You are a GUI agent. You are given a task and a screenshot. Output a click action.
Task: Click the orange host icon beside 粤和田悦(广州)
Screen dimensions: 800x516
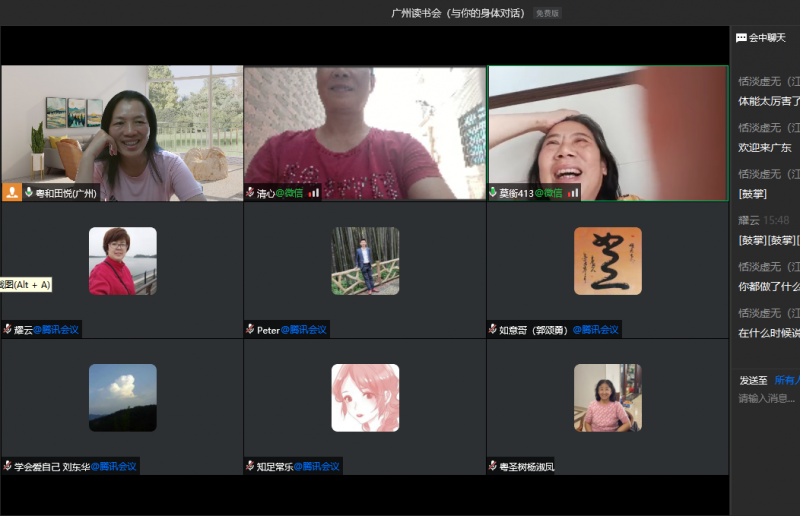pos(12,193)
